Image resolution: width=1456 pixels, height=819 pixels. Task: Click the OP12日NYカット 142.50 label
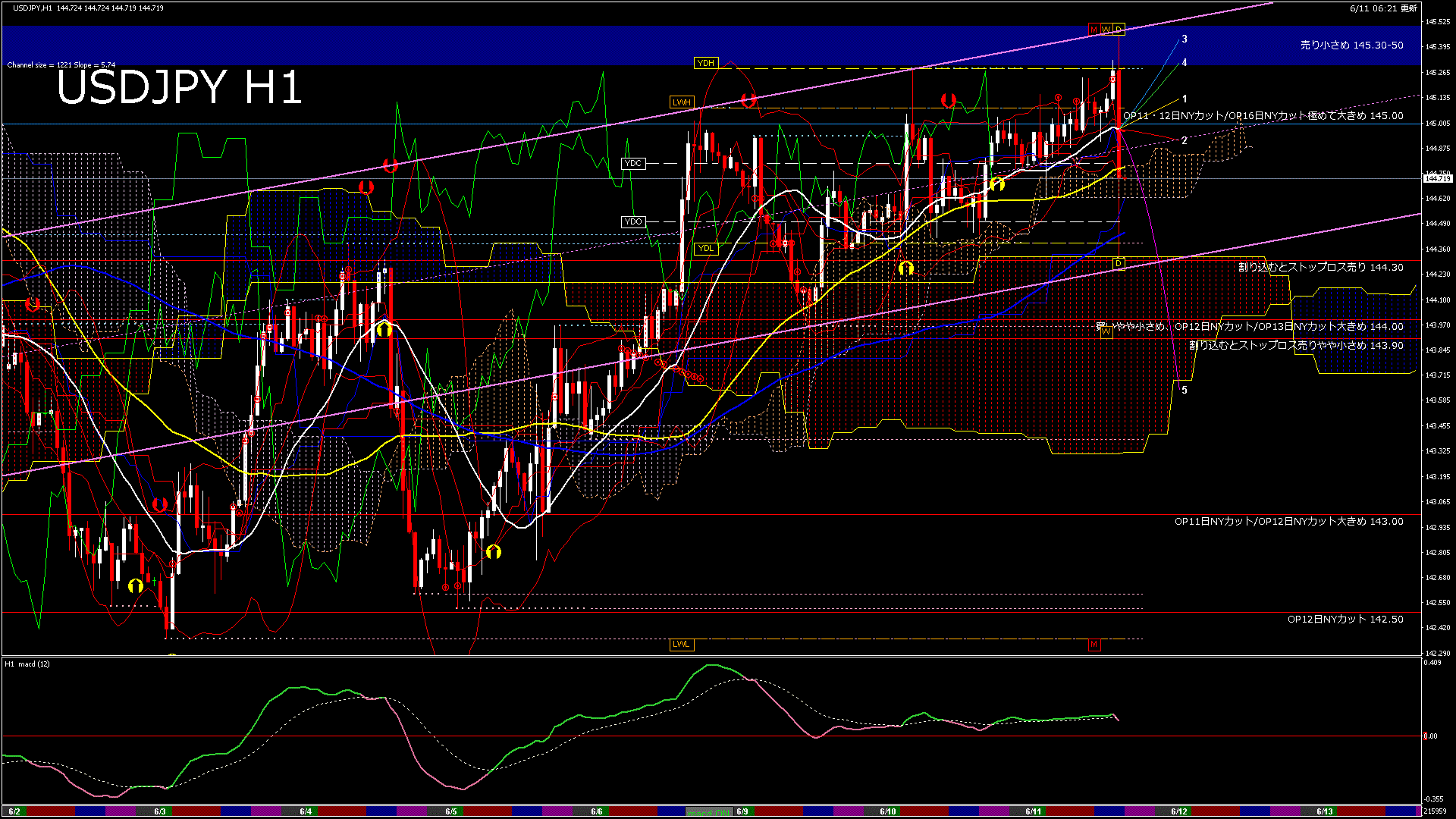[1345, 620]
